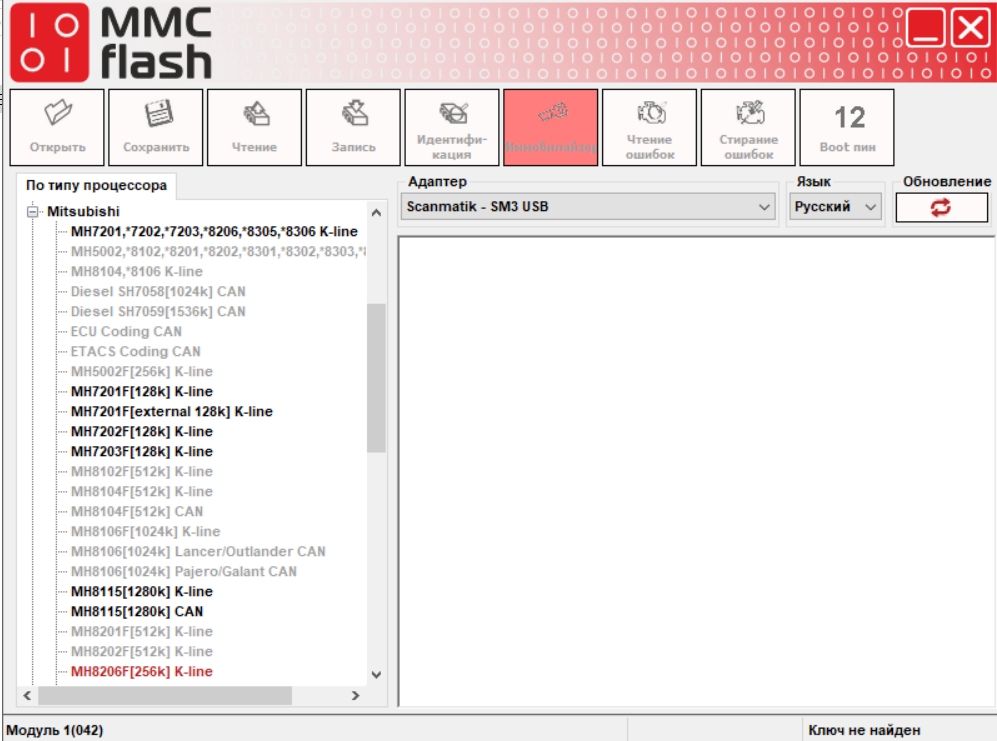Viewport: 997px width, 741px height.
Task: Click the horizontal scrollbar right arrow
Action: (x=355, y=695)
